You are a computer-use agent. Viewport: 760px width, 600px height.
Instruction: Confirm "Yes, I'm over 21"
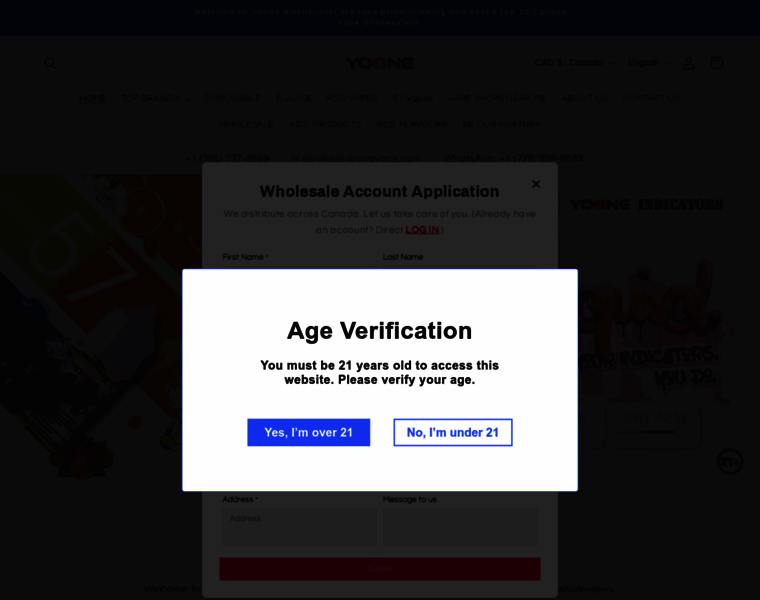(x=308, y=432)
